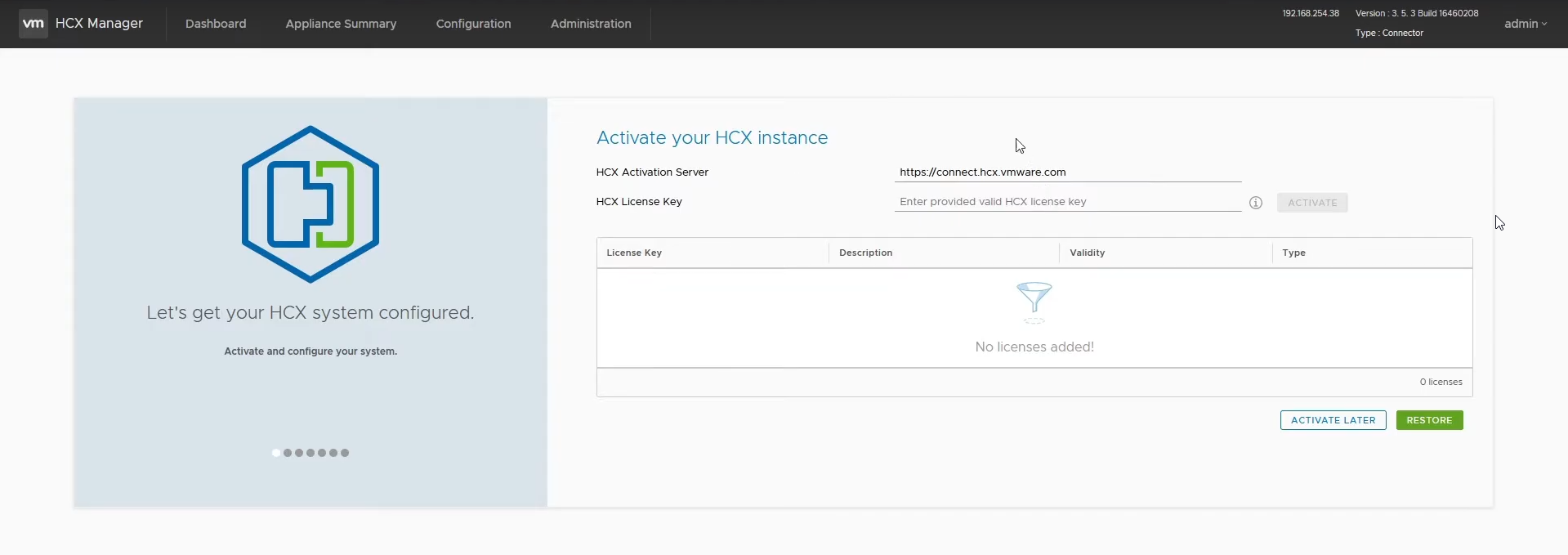This screenshot has height=555, width=1568.
Task: Click the greyed-out ACTIVATE button
Action: pos(1312,203)
